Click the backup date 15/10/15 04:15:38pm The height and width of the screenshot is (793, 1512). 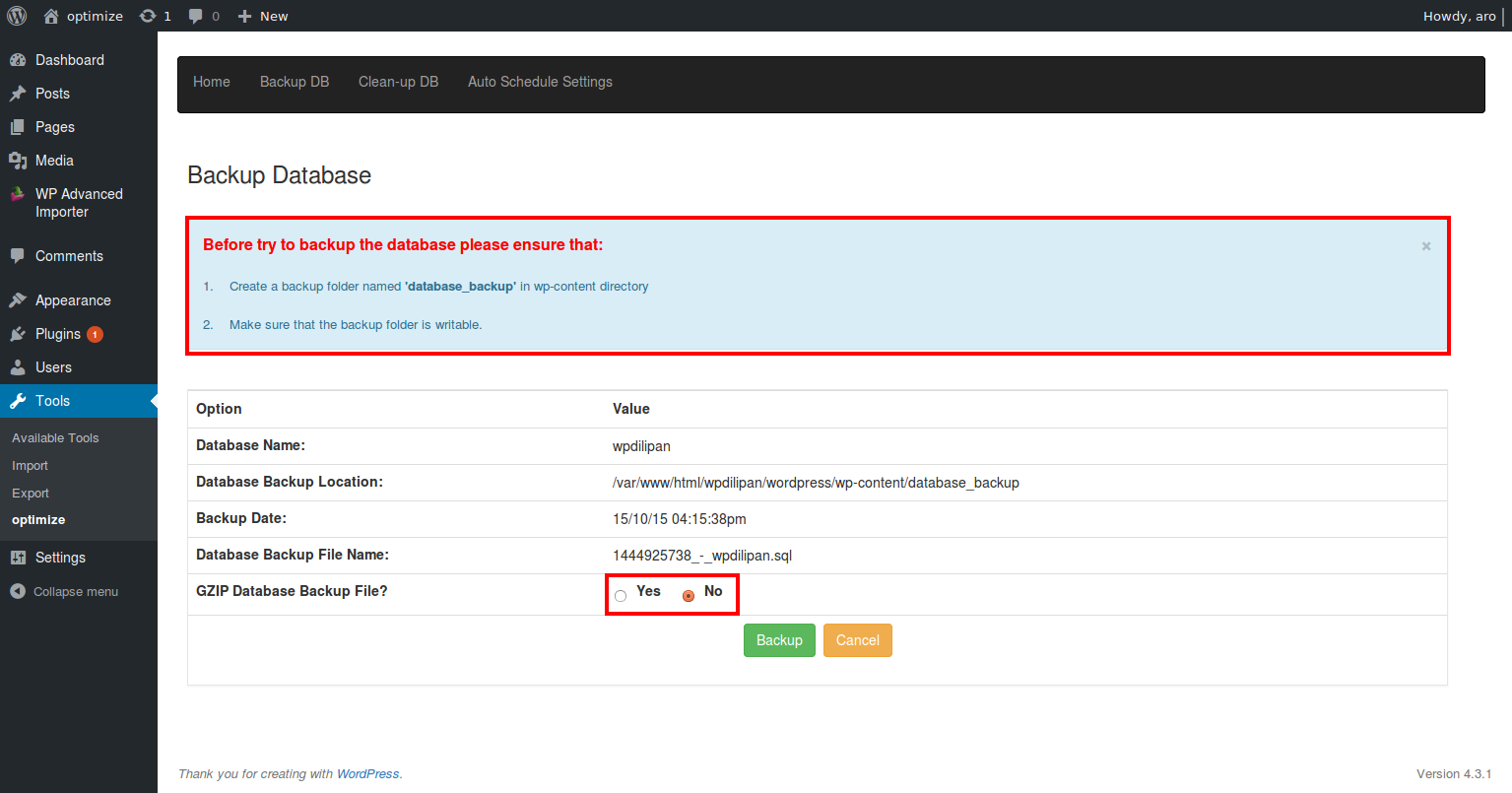tap(680, 519)
